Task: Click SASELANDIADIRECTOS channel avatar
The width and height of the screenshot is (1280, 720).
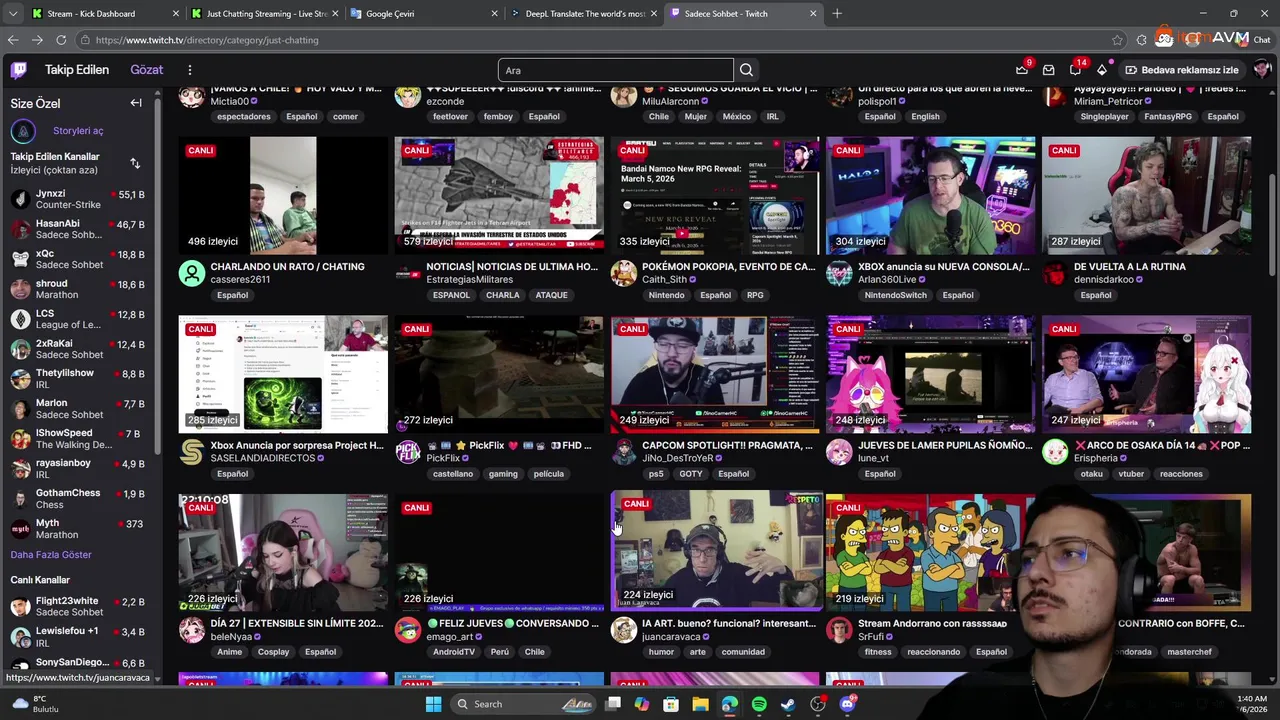Action: click(x=191, y=452)
